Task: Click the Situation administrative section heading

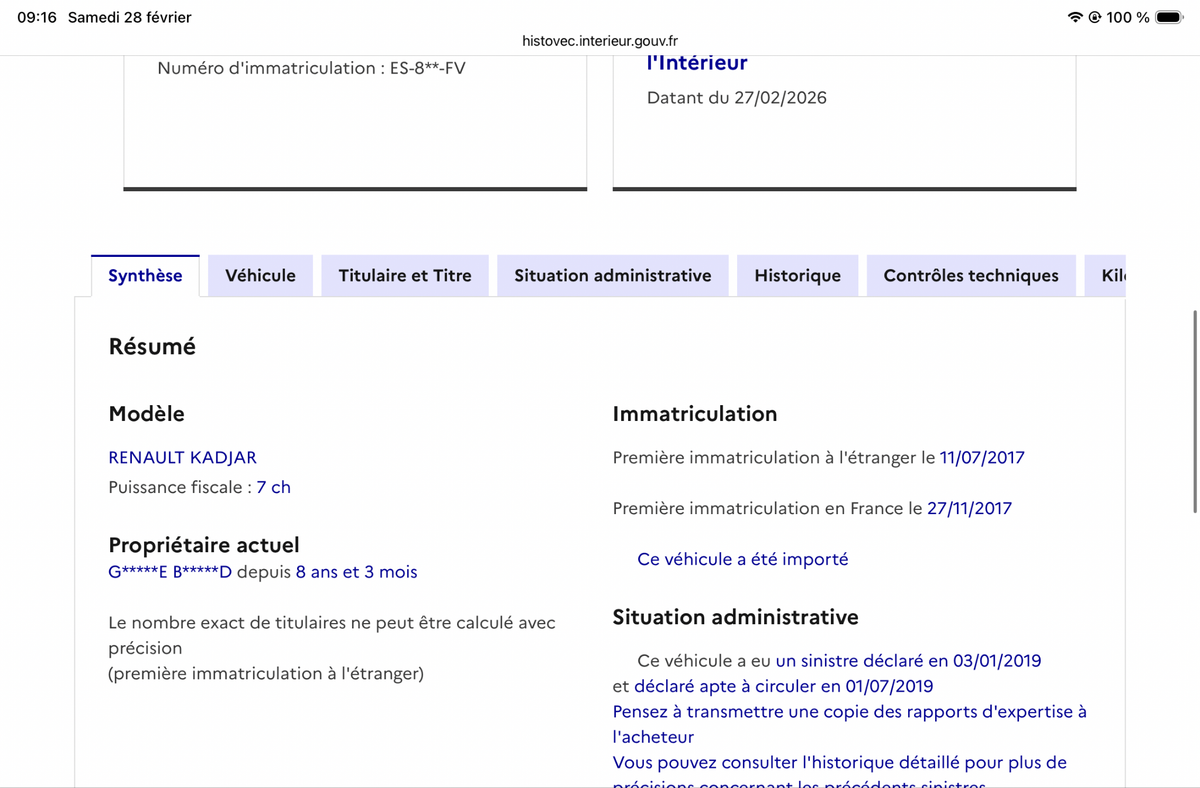Action: coord(735,617)
